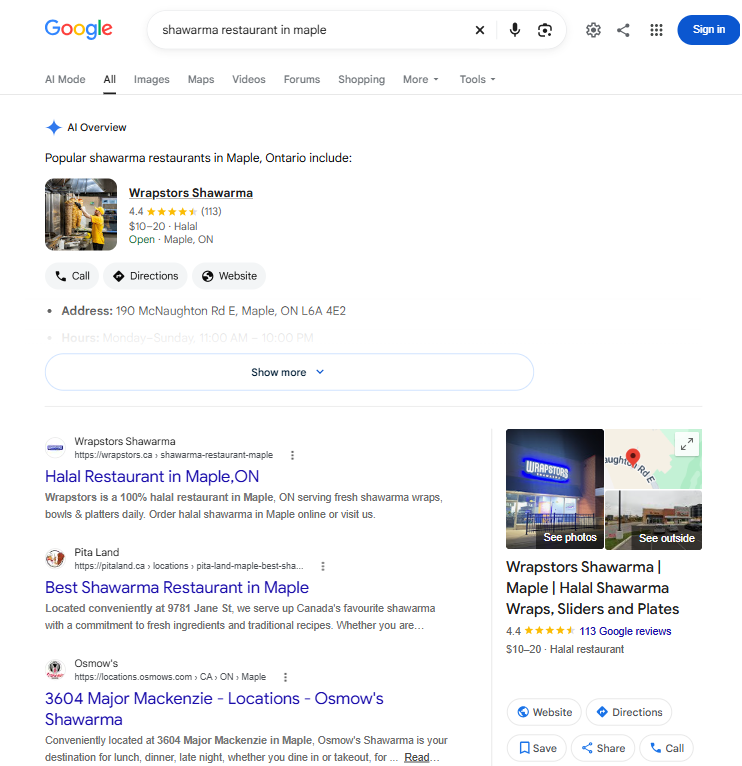Image resolution: width=742 pixels, height=766 pixels.
Task: Clear the search box with the X icon
Action: pos(480,30)
